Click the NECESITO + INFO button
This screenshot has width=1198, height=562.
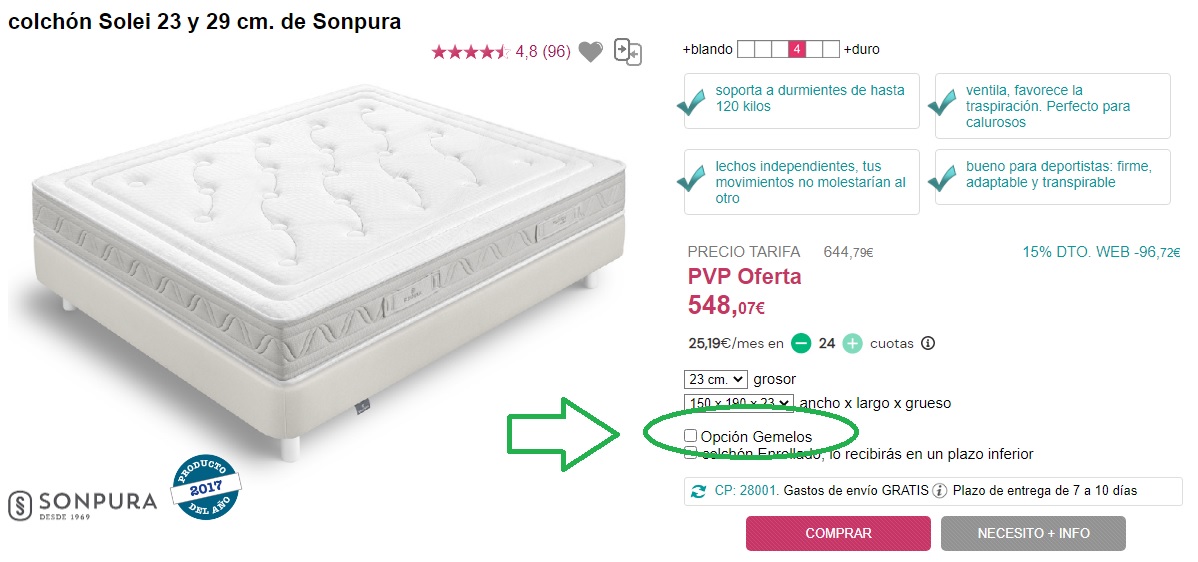click(1033, 533)
